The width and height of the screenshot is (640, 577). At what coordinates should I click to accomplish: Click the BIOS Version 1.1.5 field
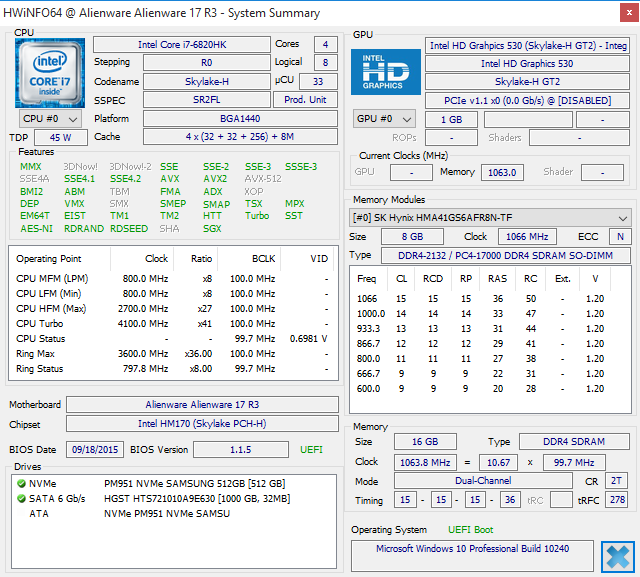point(241,450)
